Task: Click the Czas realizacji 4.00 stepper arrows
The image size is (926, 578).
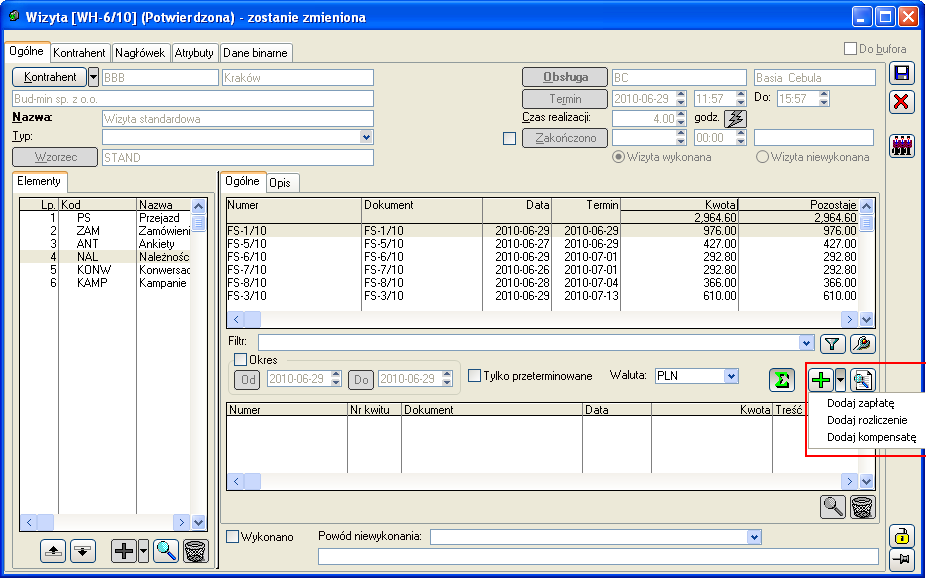Action: (681, 118)
